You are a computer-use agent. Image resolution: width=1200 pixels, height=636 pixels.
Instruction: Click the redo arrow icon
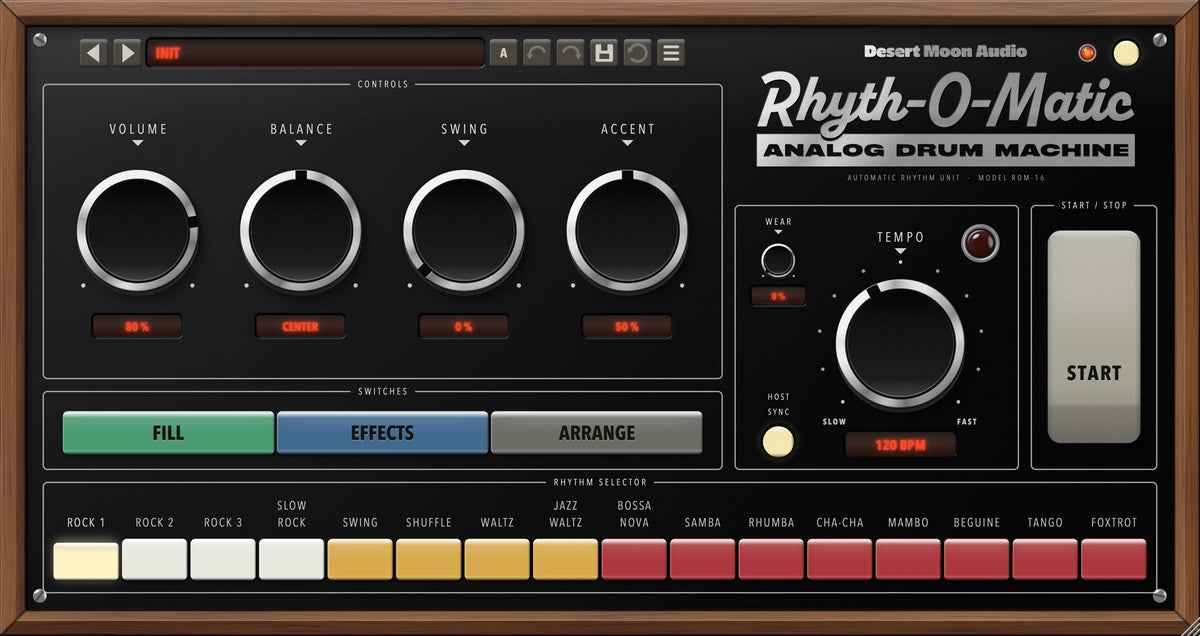tap(570, 53)
